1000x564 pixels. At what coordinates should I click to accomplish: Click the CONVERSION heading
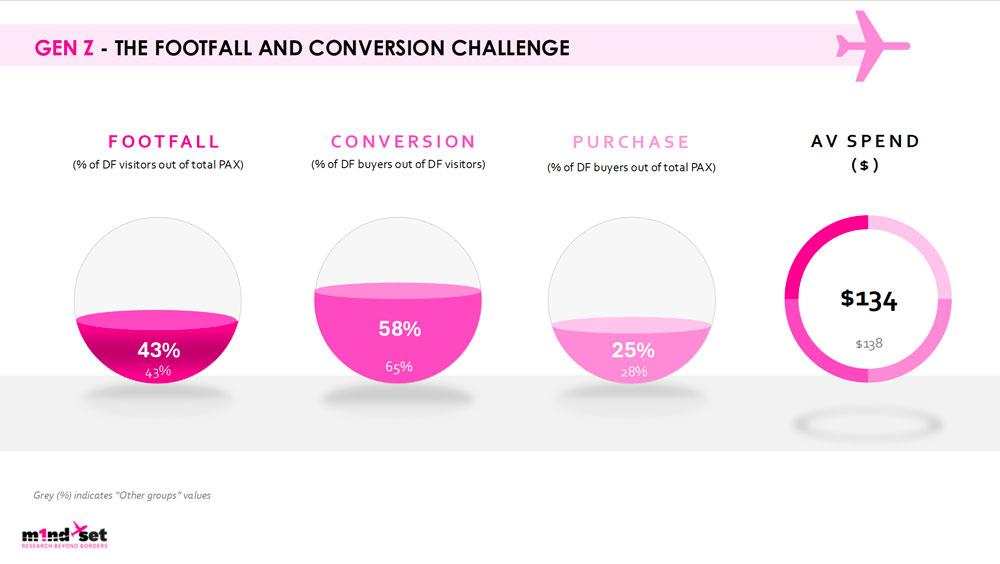403,142
